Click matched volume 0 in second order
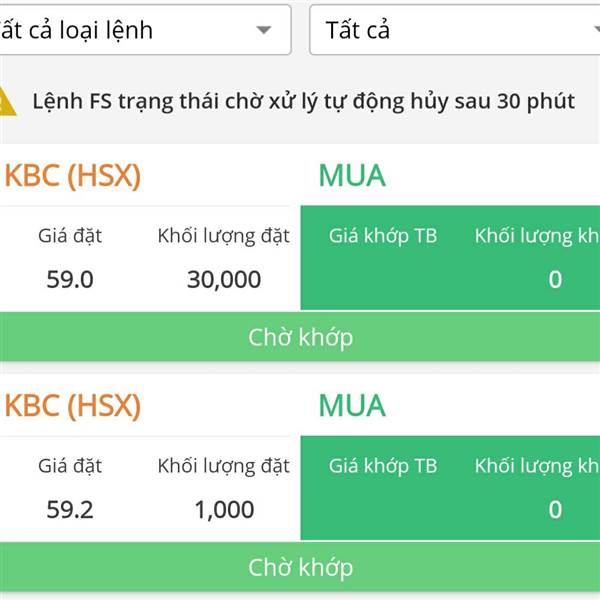This screenshot has height=600, width=600. [555, 509]
